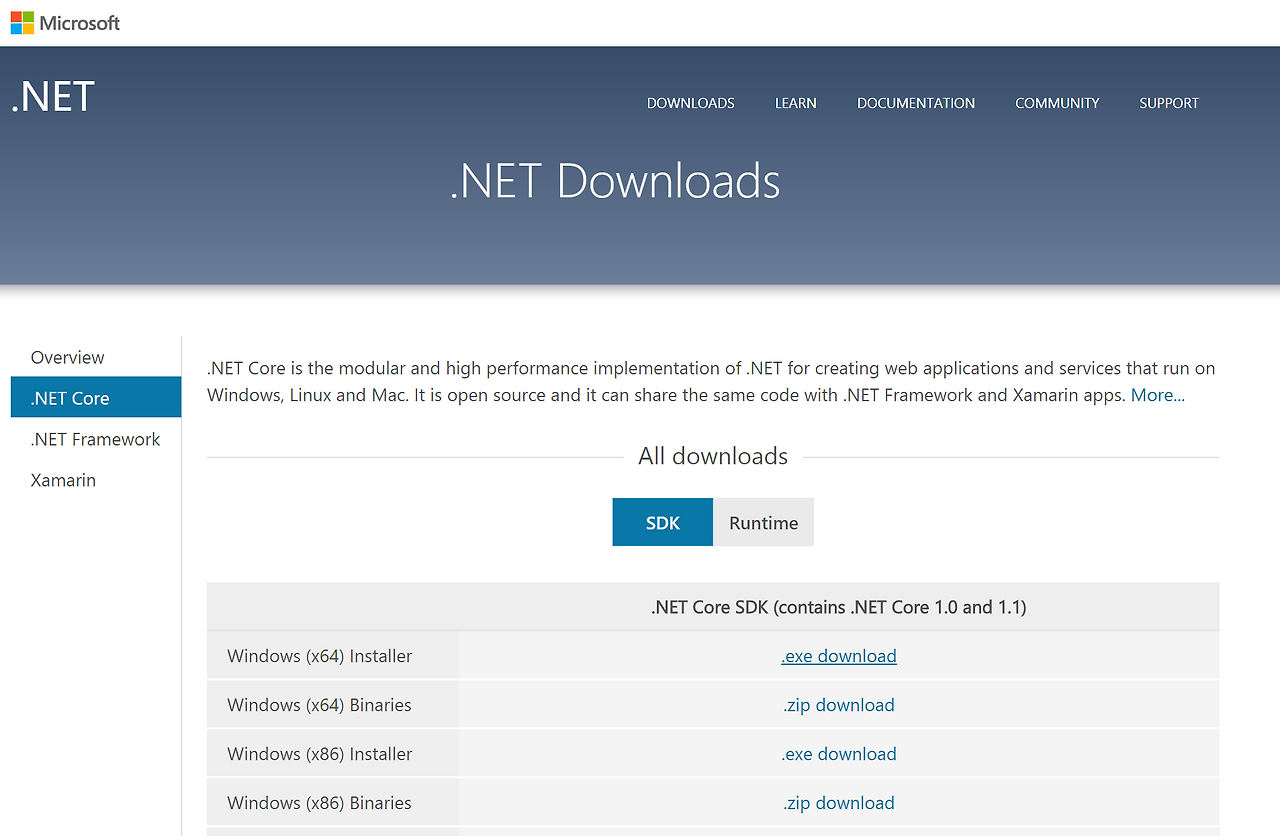Image resolution: width=1280 pixels, height=836 pixels.
Task: Download Windows (x86) Installer .exe
Action: click(839, 754)
